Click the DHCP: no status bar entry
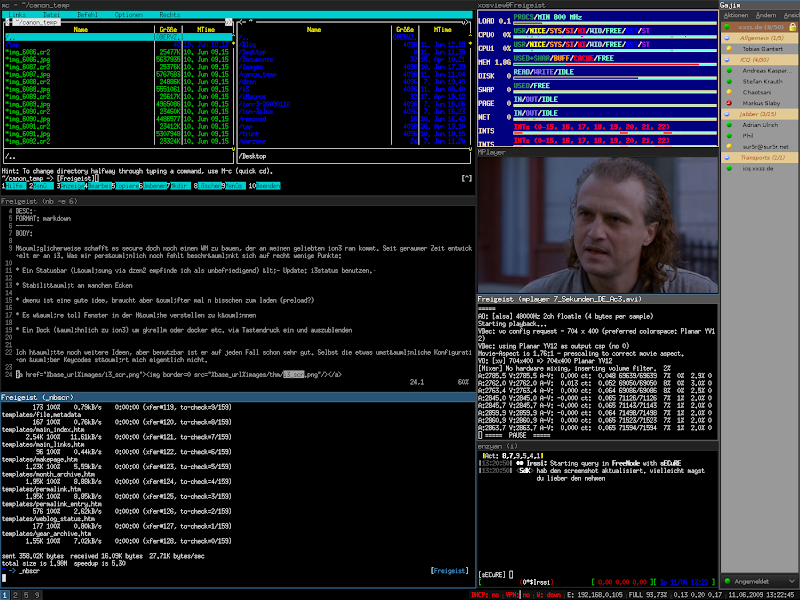 tap(485, 595)
